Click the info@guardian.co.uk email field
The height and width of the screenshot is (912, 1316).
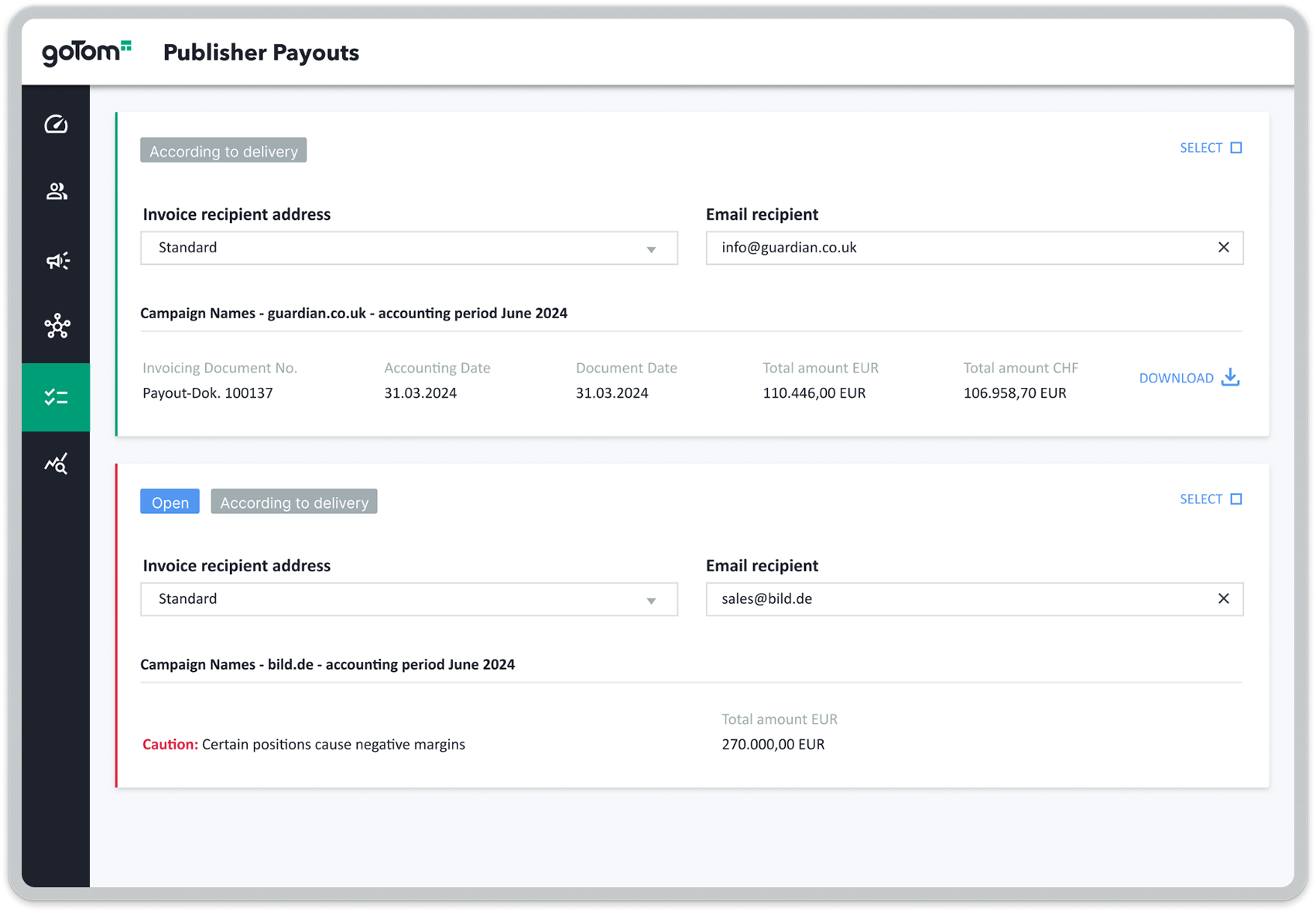pos(975,248)
